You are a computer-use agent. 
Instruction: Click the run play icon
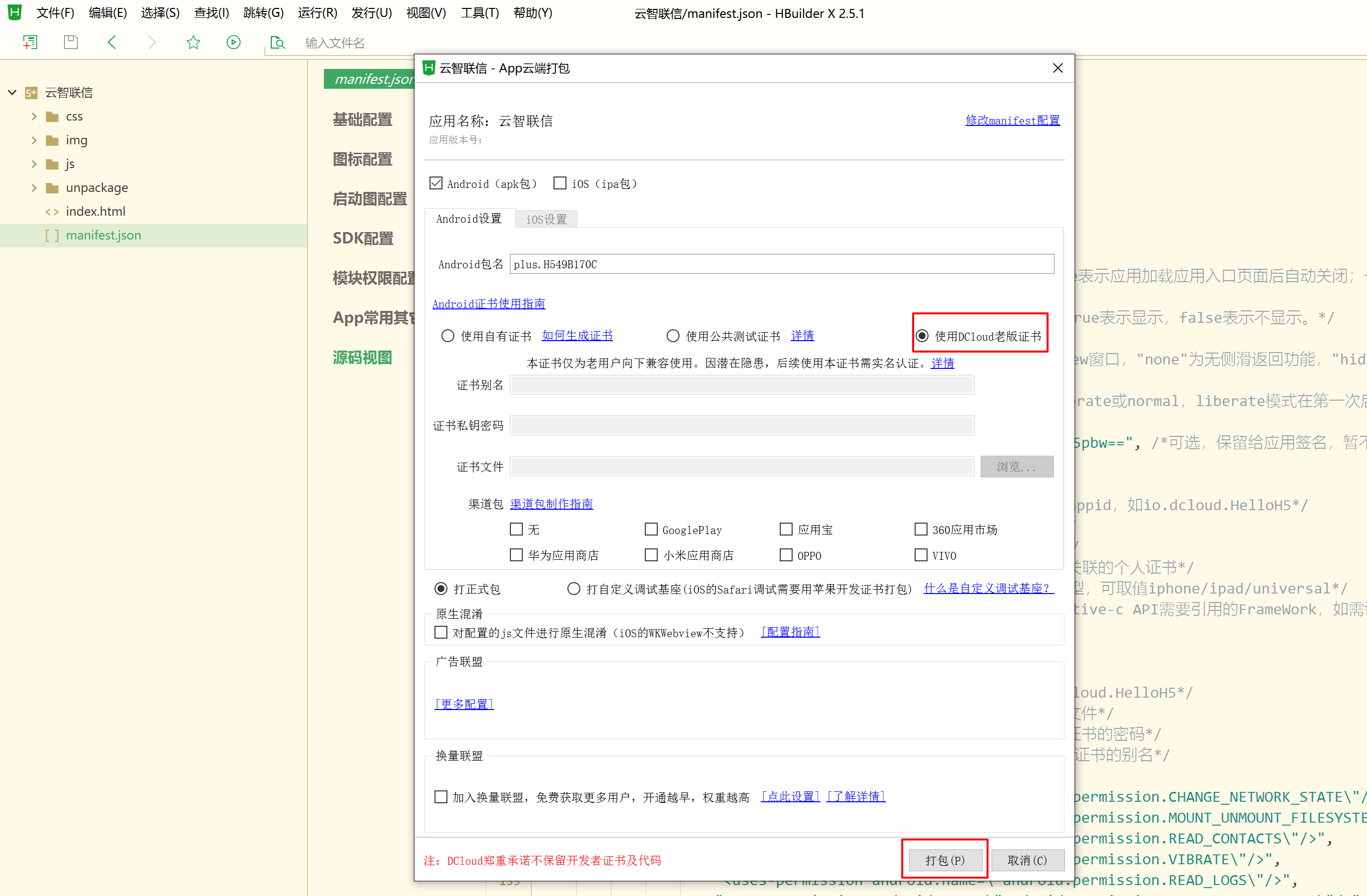(233, 42)
